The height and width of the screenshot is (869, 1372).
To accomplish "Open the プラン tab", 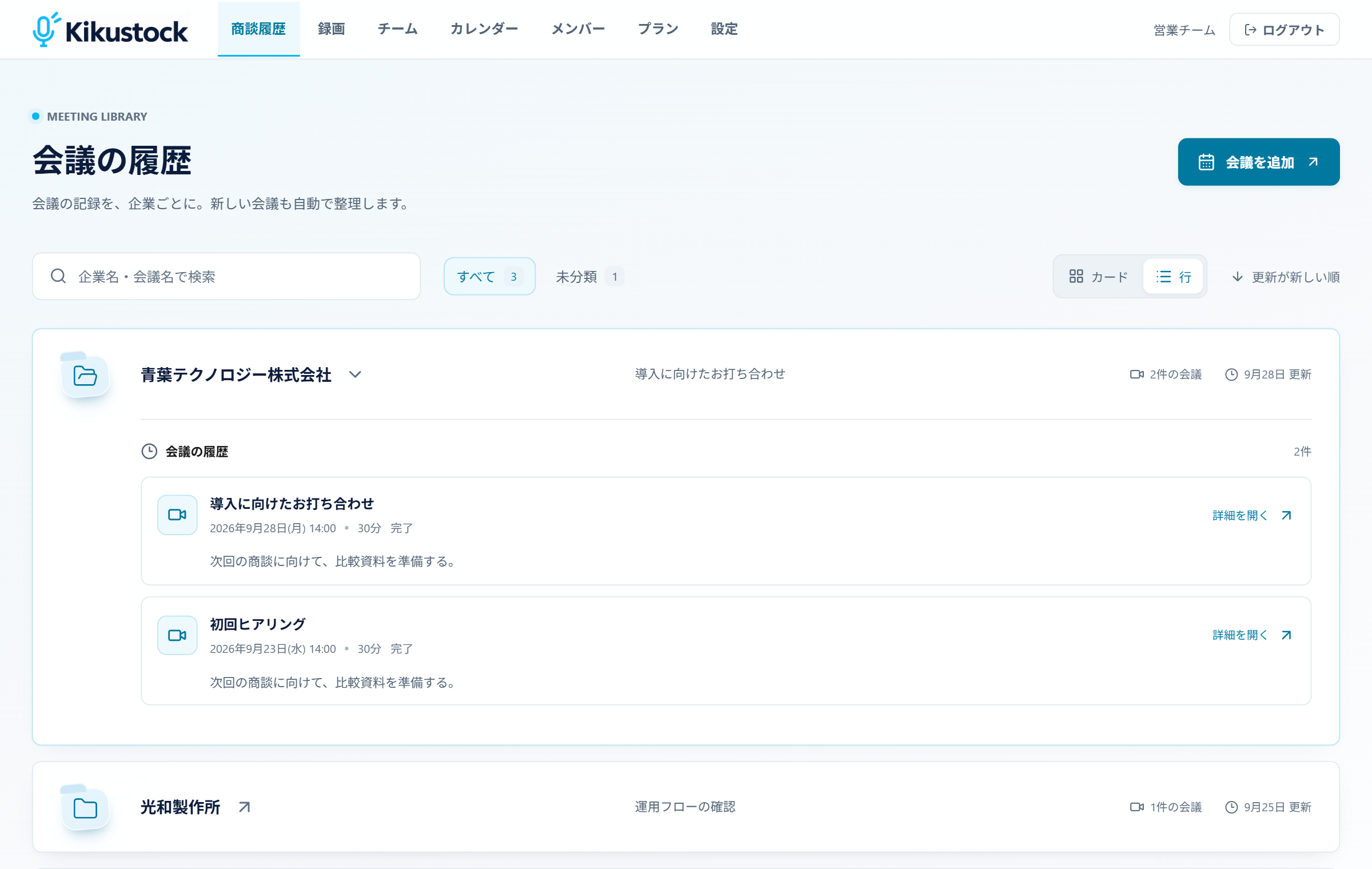I will [x=658, y=29].
